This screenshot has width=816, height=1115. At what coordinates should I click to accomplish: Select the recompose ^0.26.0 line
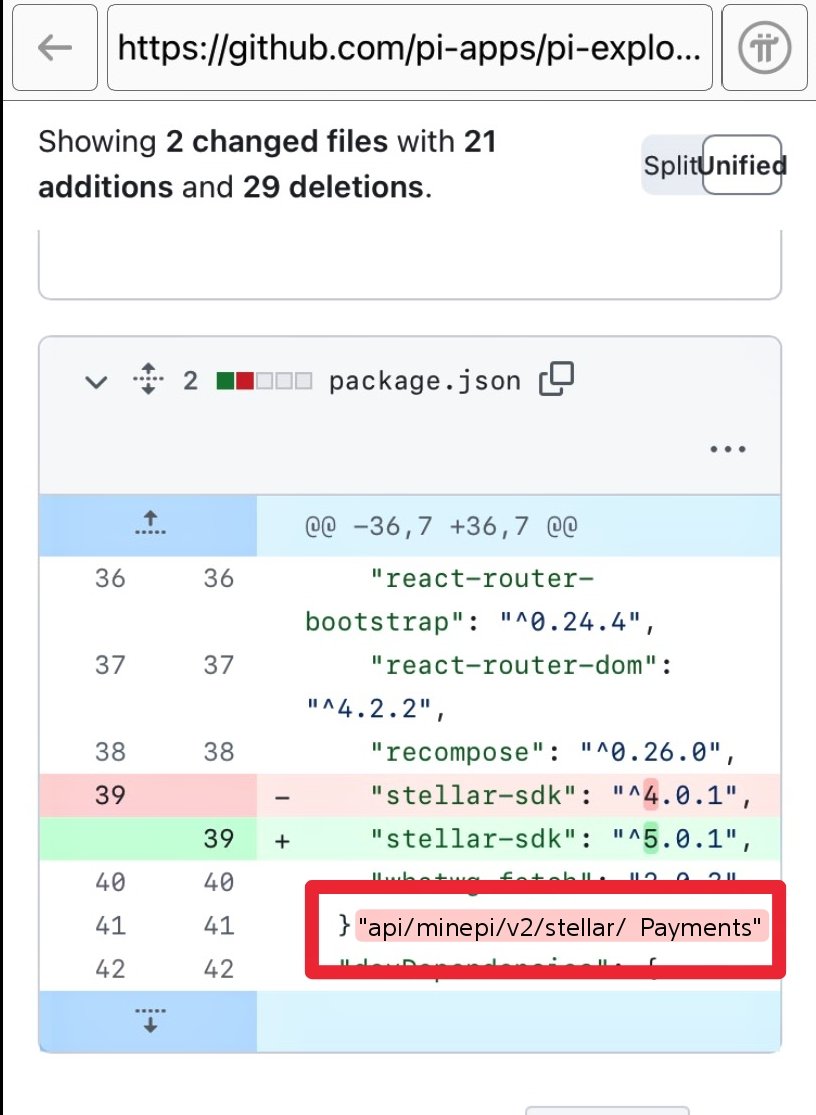point(410,752)
